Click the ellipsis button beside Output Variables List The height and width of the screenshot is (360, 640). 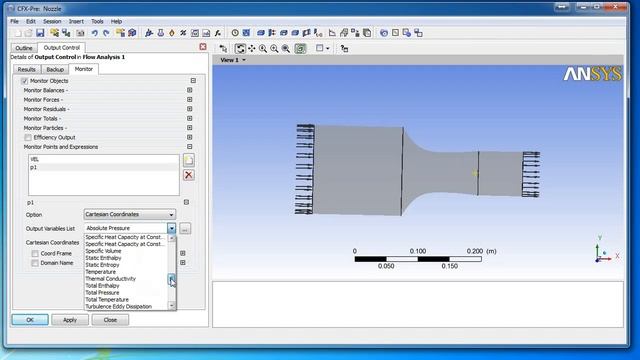(x=185, y=229)
